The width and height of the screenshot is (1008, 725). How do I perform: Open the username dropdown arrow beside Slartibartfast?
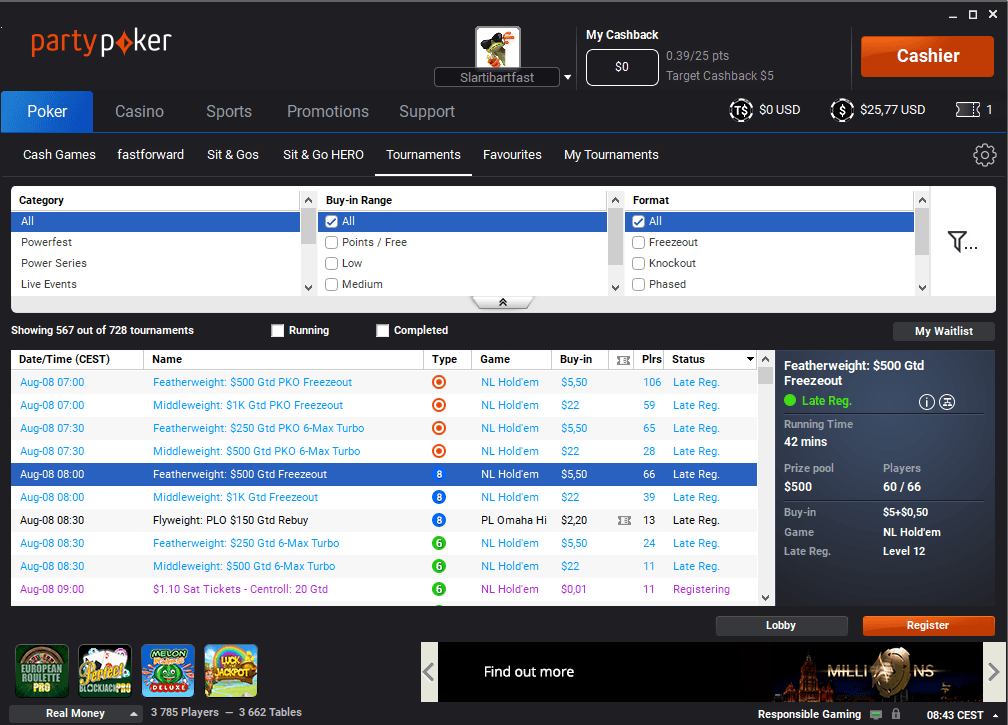pos(568,77)
